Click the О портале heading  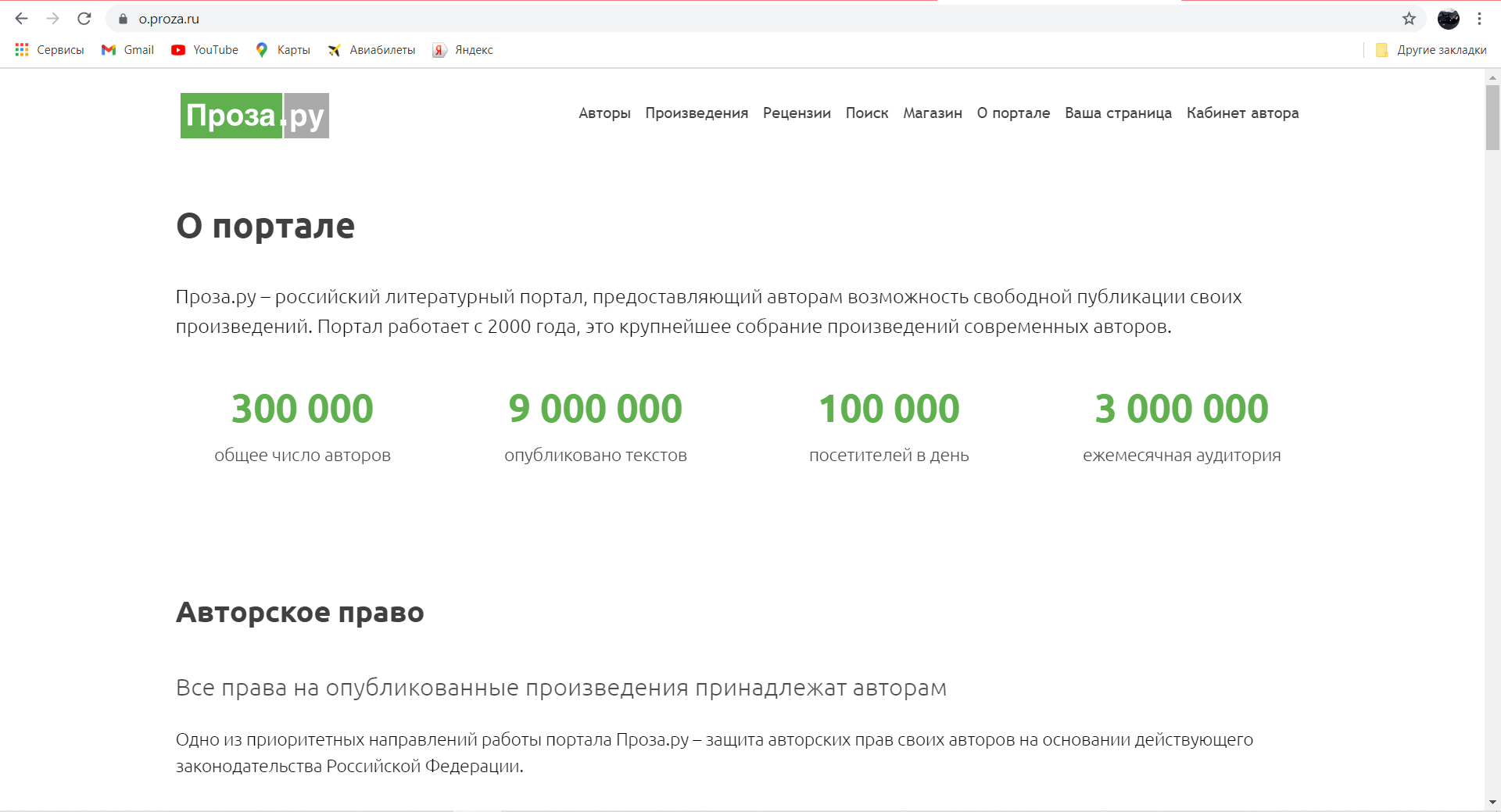pyautogui.click(x=265, y=227)
